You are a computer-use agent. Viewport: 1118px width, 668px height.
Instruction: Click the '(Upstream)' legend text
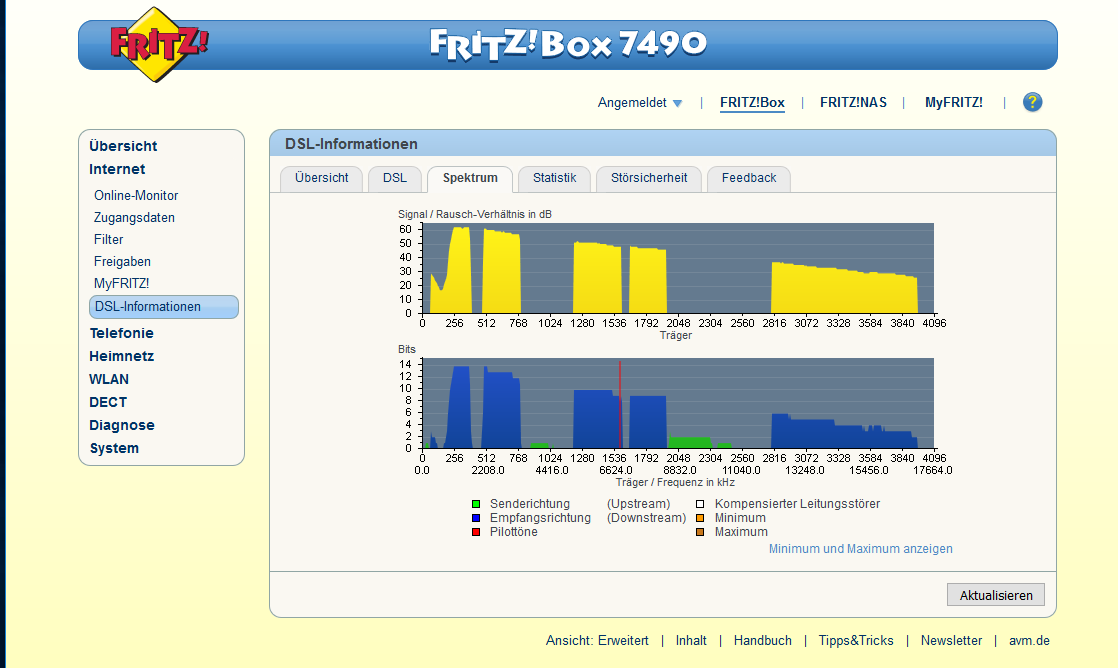point(639,504)
